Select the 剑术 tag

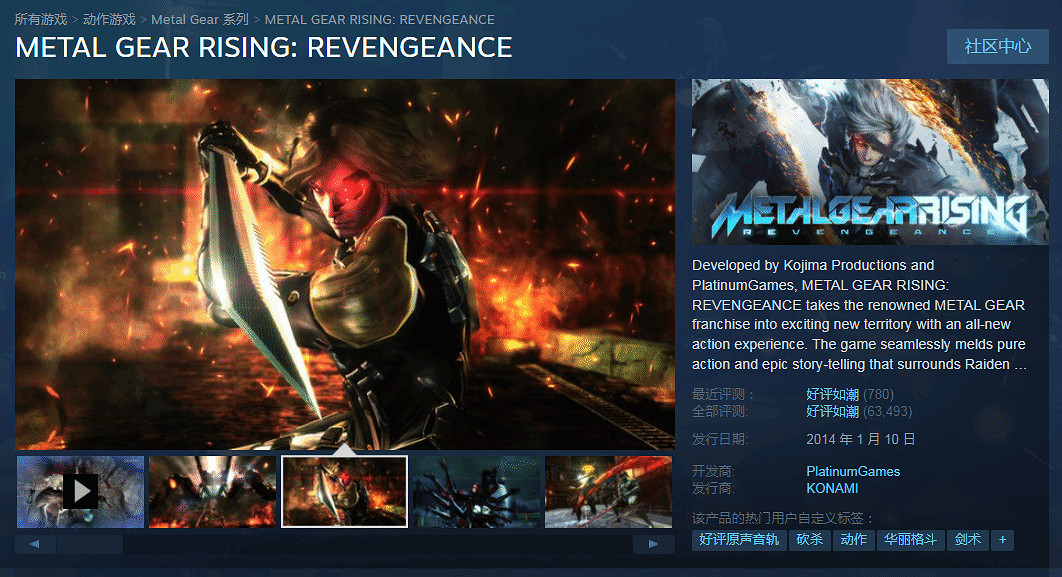pos(966,540)
